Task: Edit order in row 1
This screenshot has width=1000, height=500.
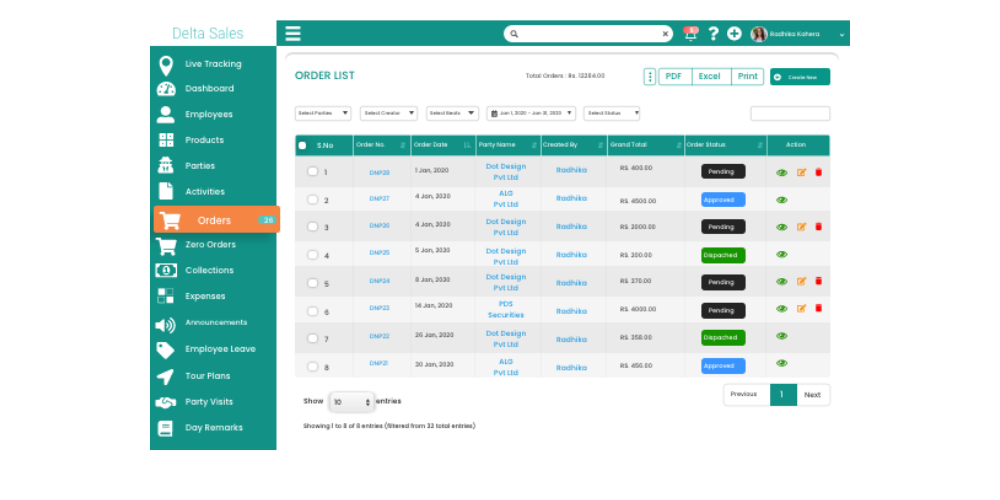Action: coord(802,172)
